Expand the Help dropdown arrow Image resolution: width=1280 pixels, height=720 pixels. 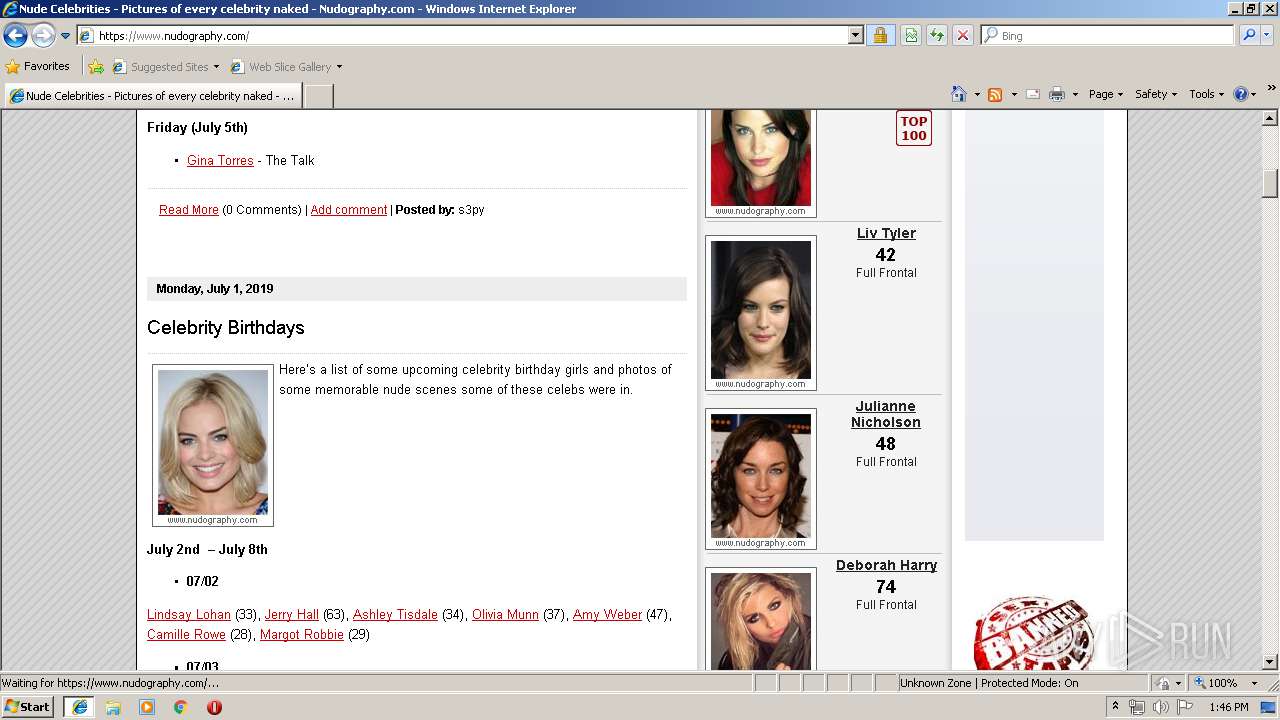pyautogui.click(x=1255, y=94)
